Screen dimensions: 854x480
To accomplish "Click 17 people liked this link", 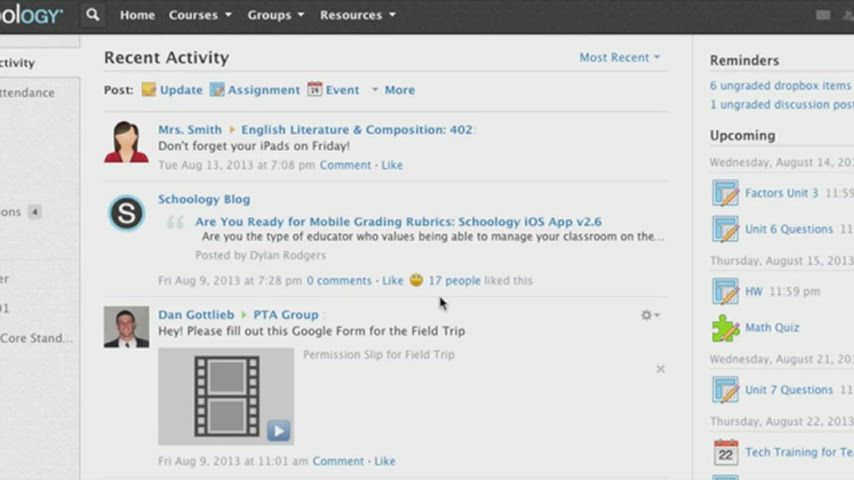I will point(454,281).
